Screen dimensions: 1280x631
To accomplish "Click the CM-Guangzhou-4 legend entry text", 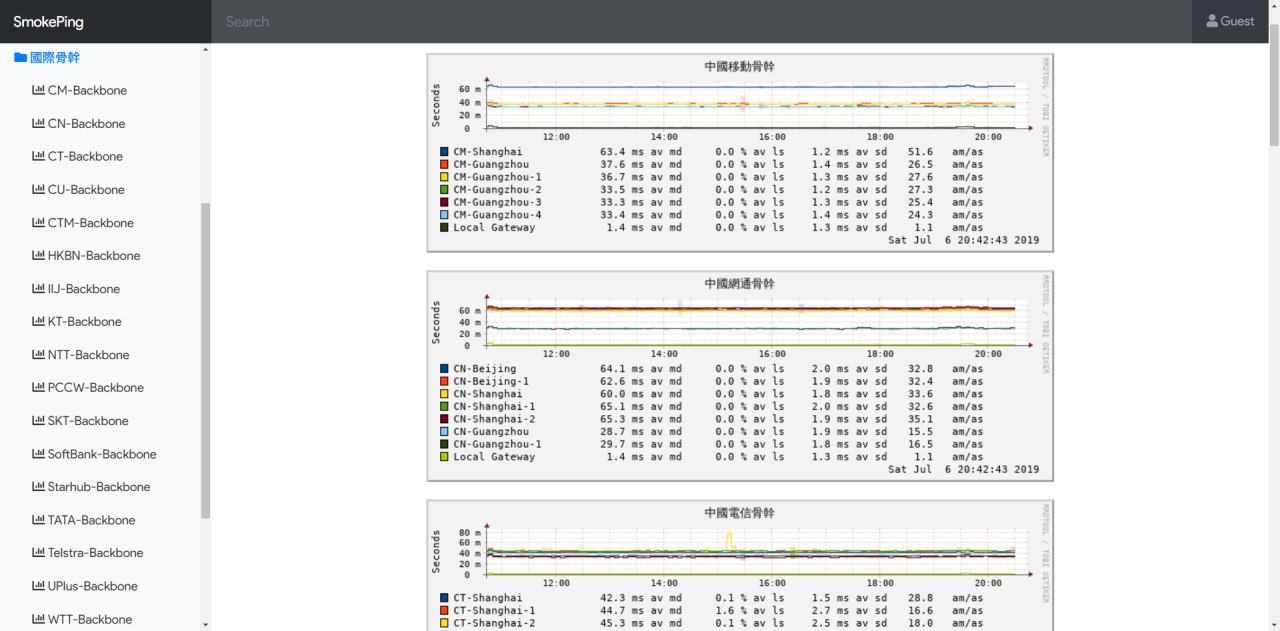I will tap(497, 215).
